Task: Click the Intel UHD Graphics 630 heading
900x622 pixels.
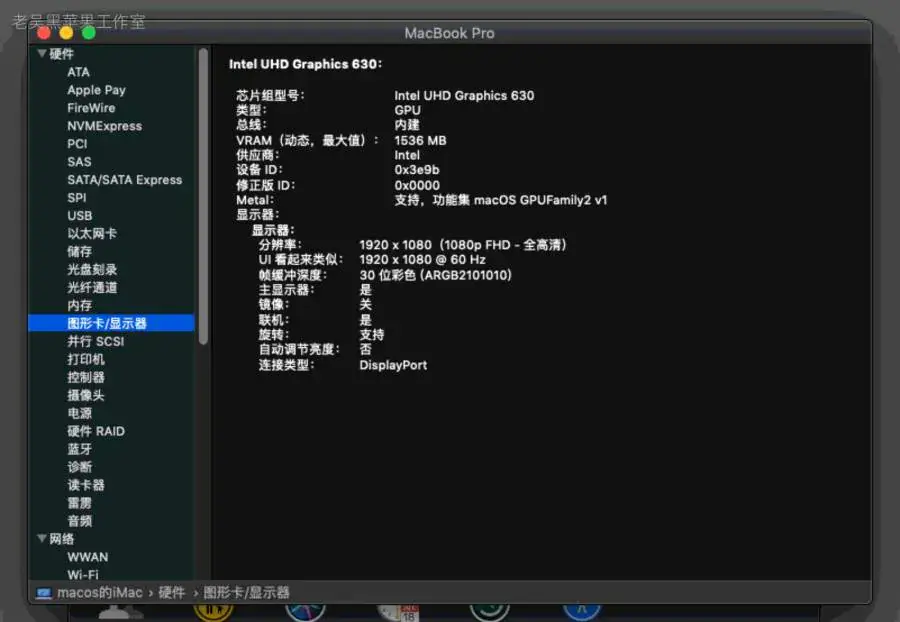Action: point(305,64)
